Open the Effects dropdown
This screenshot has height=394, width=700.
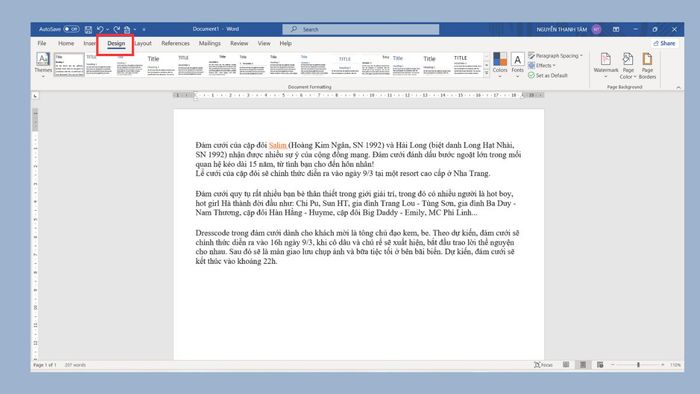542,66
